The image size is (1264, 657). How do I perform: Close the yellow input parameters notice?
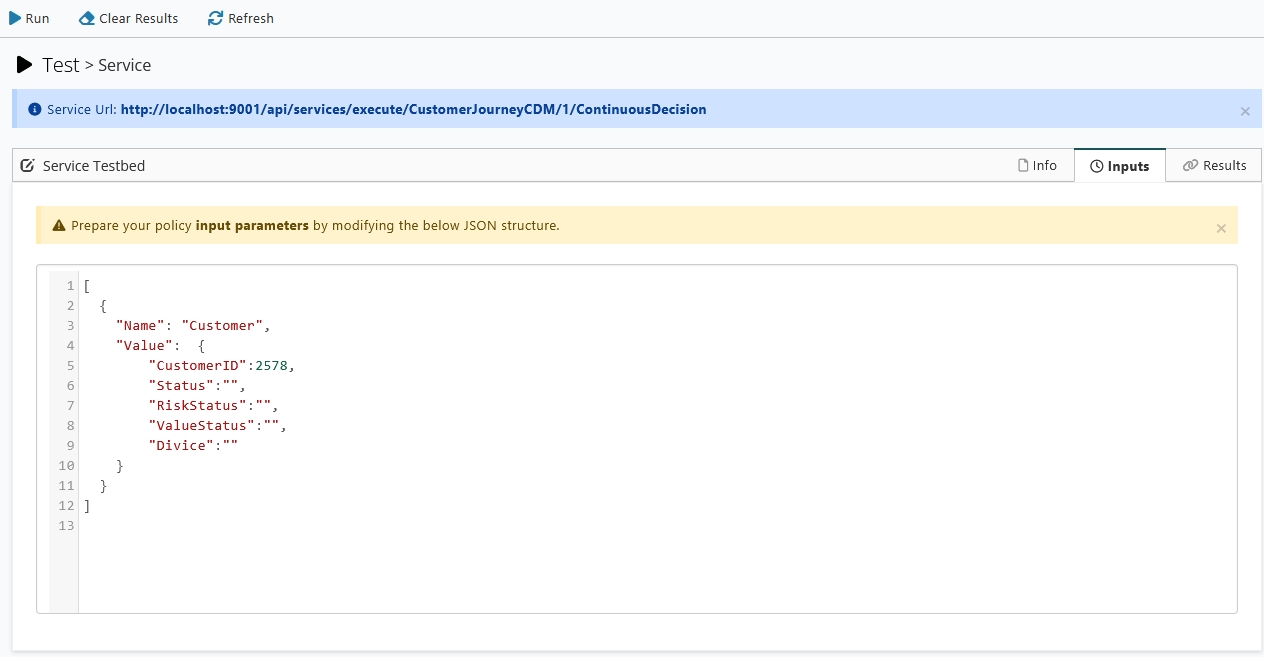1221,228
